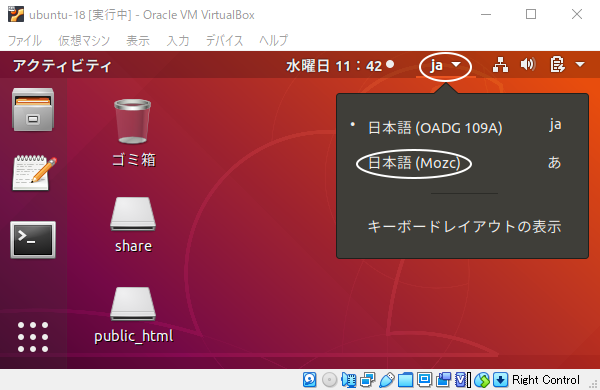Viewport: 600px width, 390px height.
Task: Switch input to 日本語 (Mozc)
Action: click(x=462, y=163)
